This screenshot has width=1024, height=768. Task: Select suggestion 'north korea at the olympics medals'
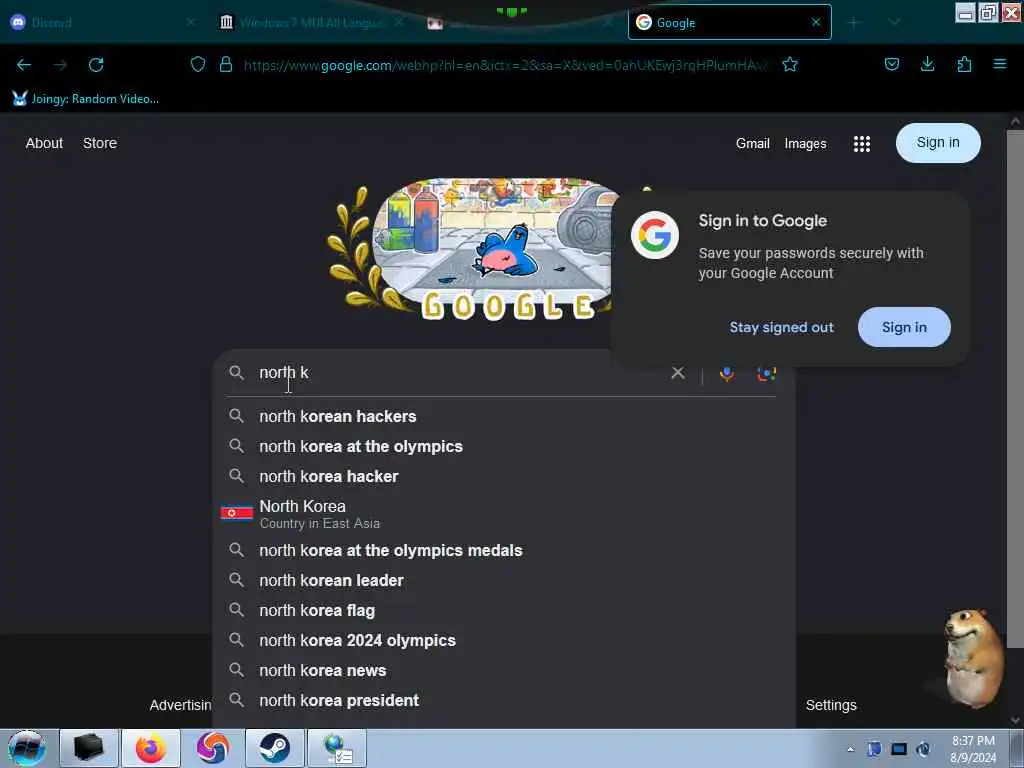tap(504, 551)
